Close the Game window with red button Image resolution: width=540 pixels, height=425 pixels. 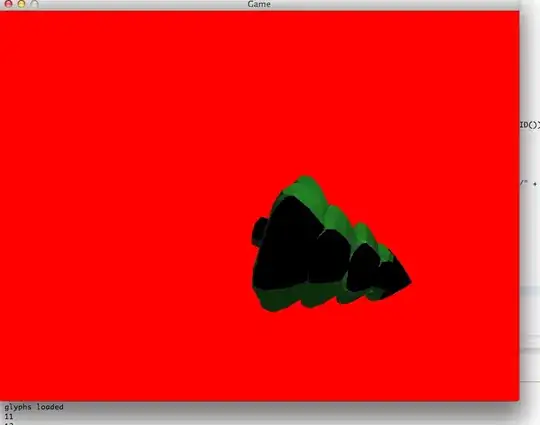click(x=8, y=4)
